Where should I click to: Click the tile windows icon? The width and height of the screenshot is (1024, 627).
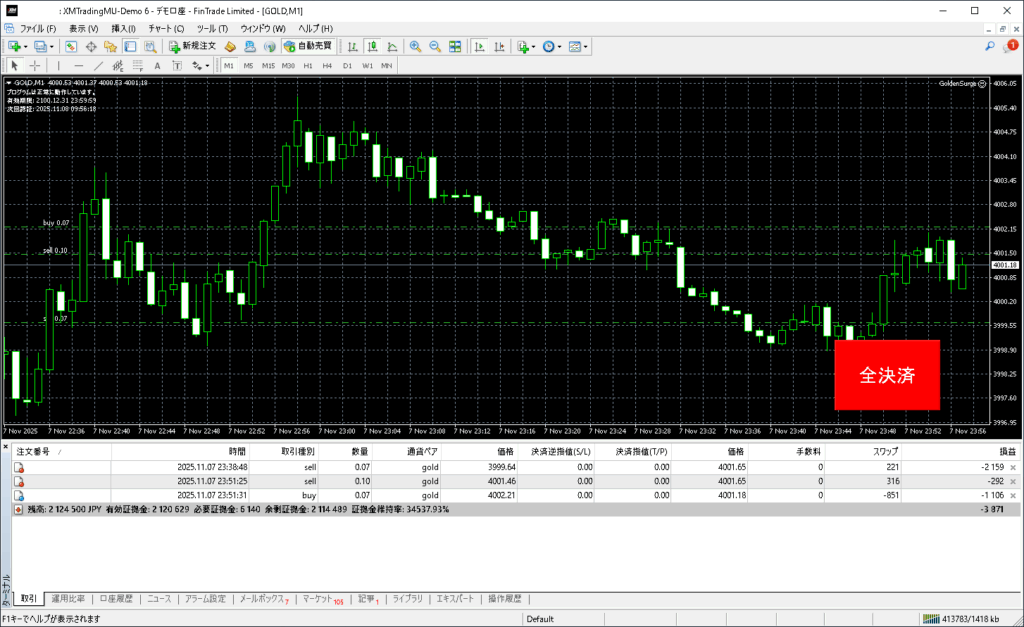click(455, 46)
